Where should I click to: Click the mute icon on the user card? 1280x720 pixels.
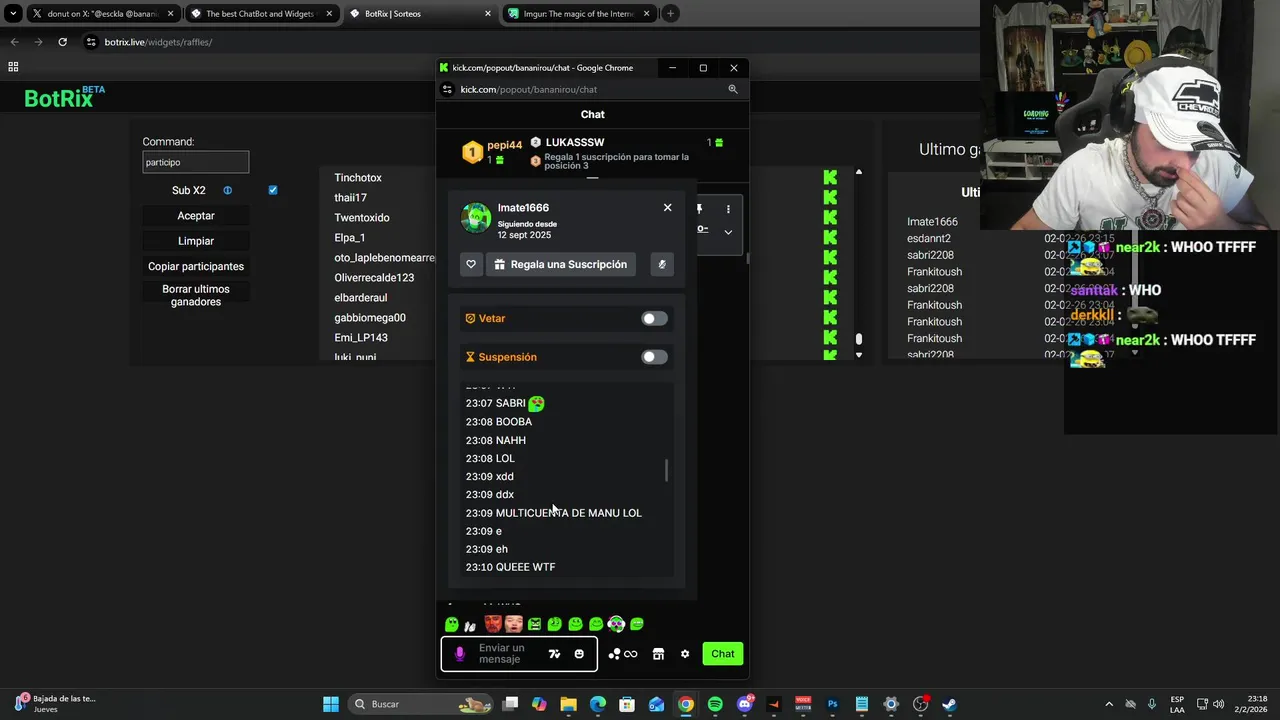[661, 264]
